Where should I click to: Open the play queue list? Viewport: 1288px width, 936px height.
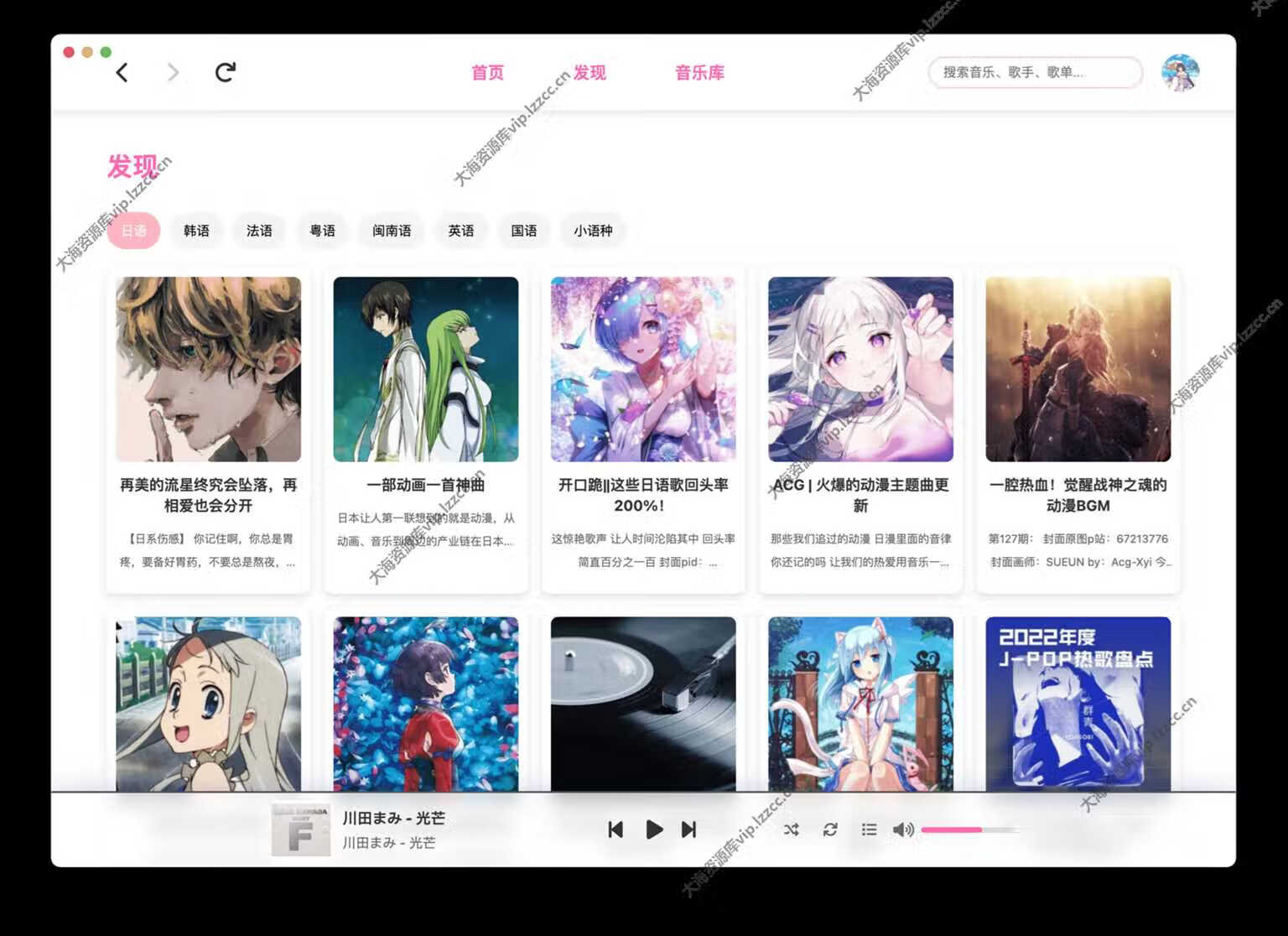[x=870, y=829]
